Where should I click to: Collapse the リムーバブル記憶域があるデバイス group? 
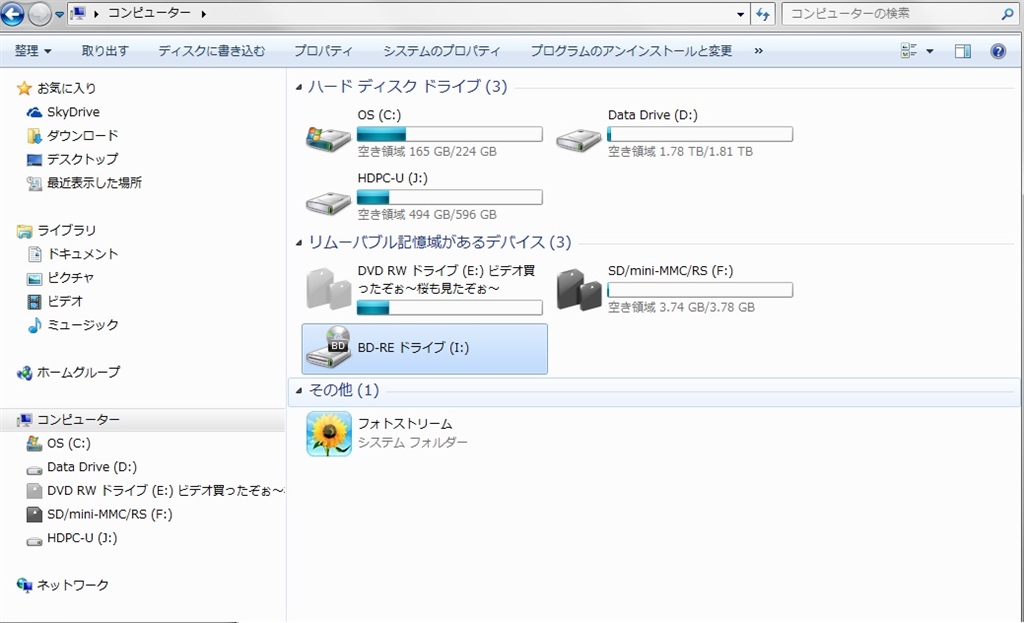298,243
